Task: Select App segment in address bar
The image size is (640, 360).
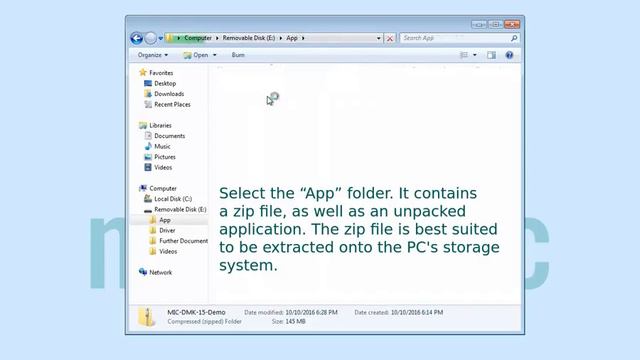Action: [291, 38]
